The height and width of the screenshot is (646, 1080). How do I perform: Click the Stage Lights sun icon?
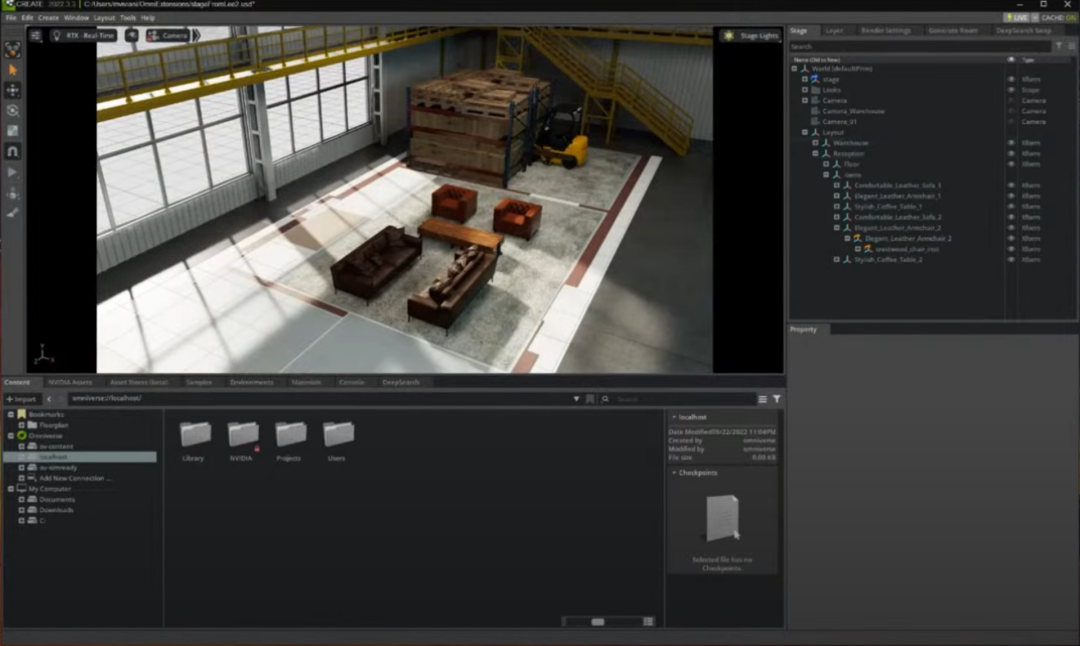[729, 36]
